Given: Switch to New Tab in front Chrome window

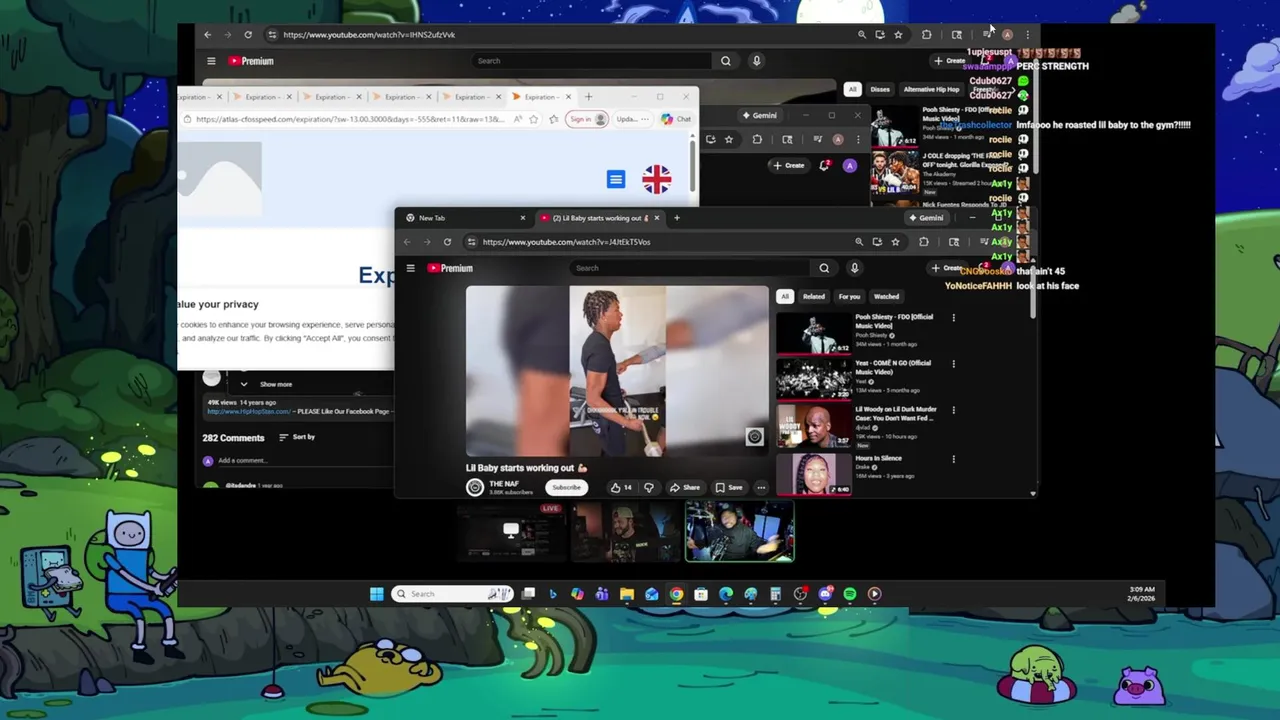Looking at the screenshot, I should click(464, 218).
